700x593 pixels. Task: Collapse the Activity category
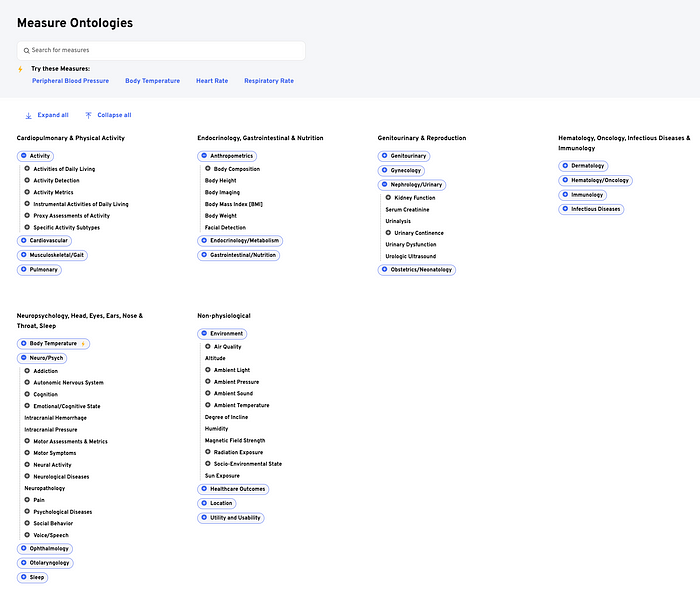[x=23, y=156]
